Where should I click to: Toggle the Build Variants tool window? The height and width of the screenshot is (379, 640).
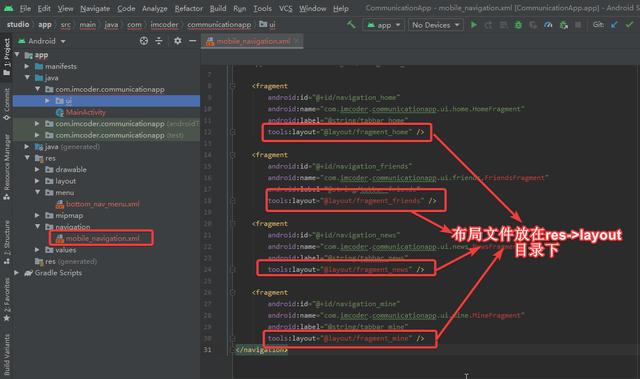point(7,354)
